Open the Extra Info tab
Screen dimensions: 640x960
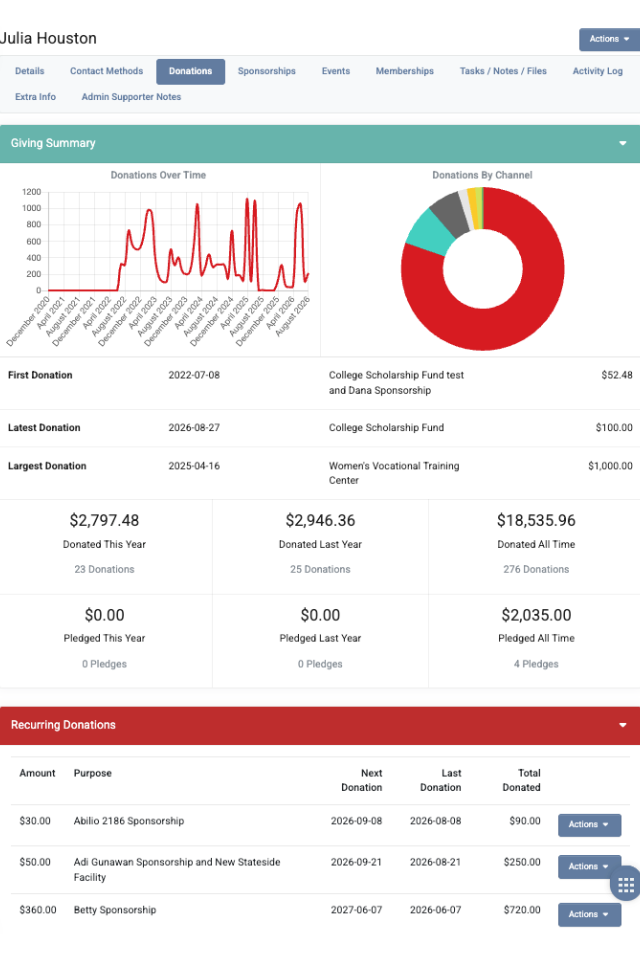point(36,97)
